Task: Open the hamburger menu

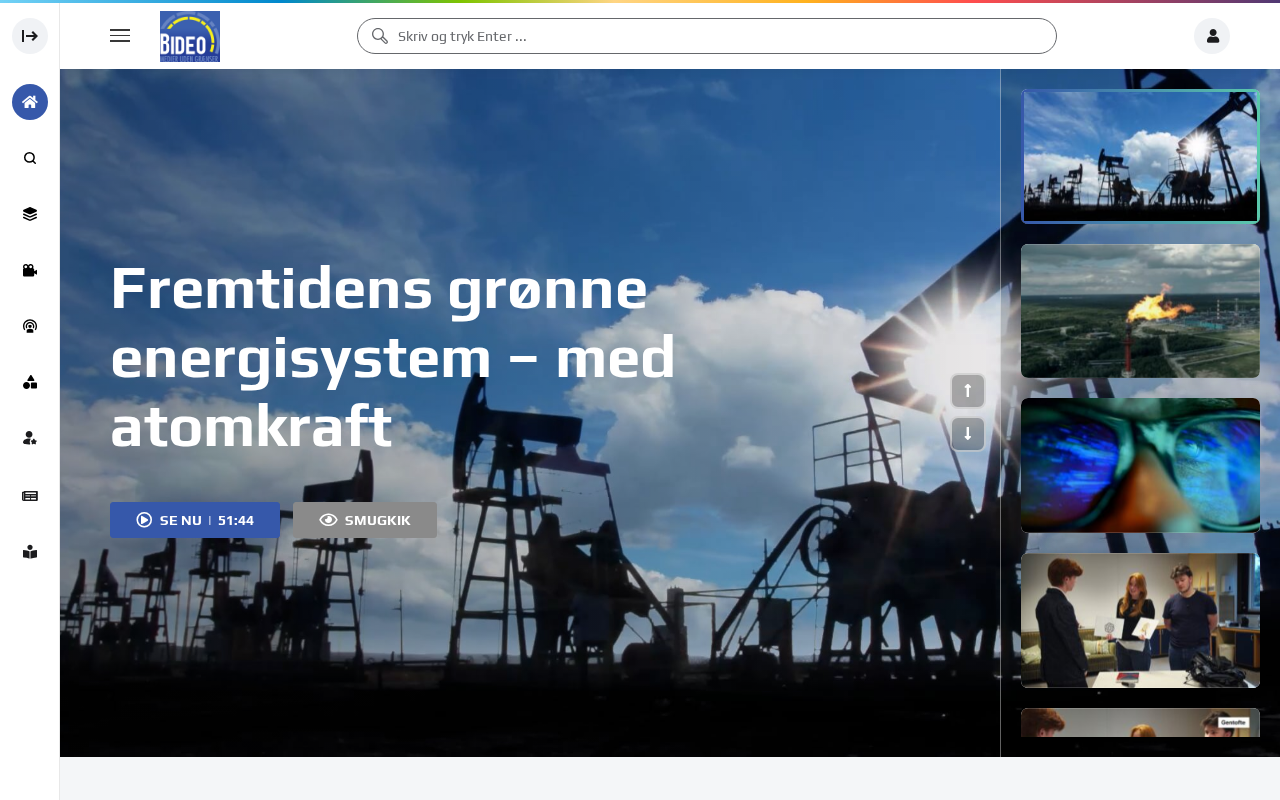Action: point(120,36)
